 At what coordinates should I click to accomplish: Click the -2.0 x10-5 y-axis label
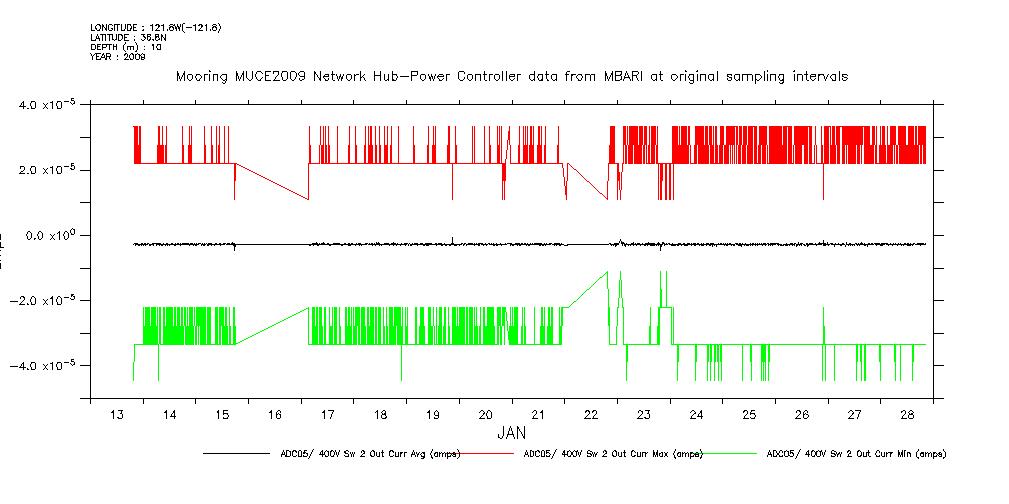tap(48, 301)
